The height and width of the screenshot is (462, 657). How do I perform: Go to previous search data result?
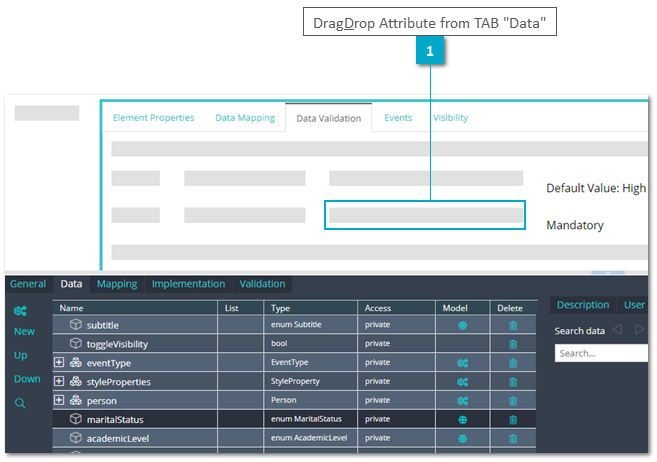coord(617,329)
